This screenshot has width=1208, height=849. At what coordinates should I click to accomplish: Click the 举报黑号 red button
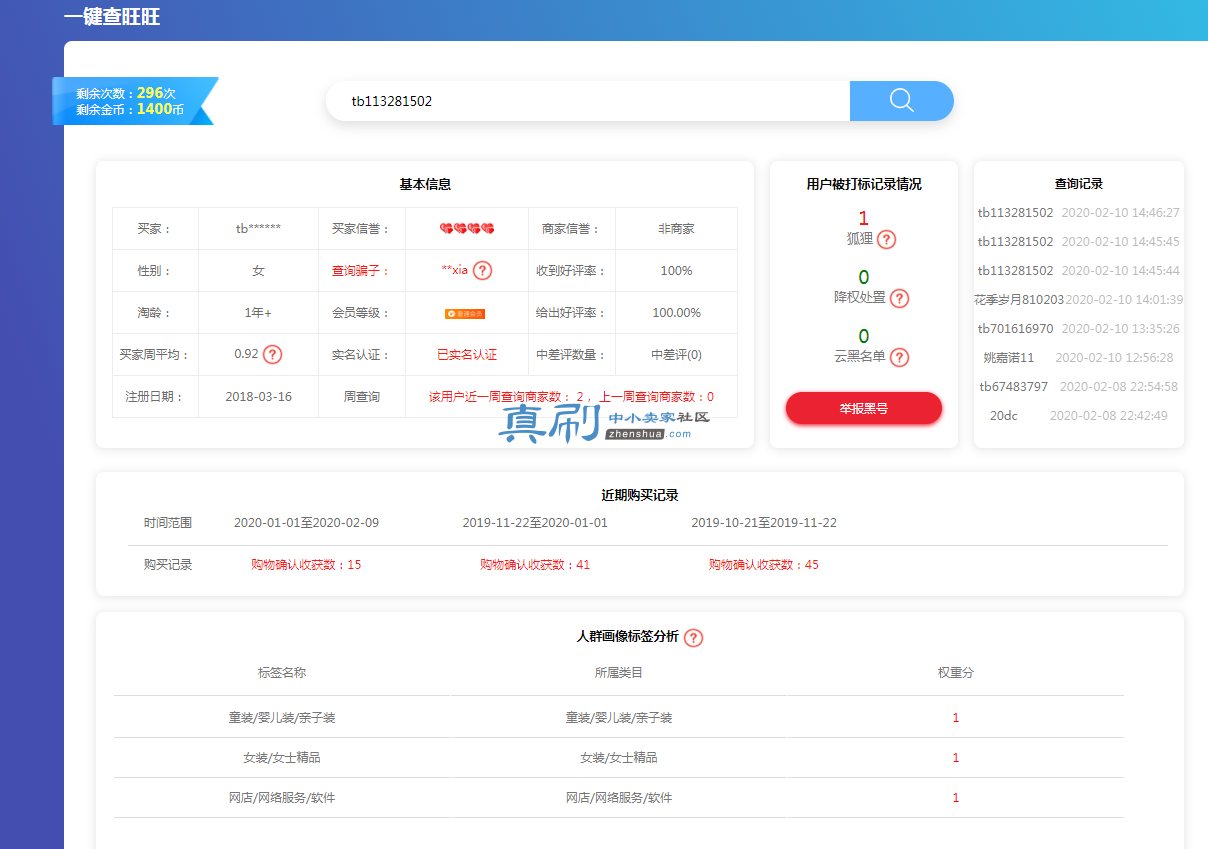click(864, 408)
